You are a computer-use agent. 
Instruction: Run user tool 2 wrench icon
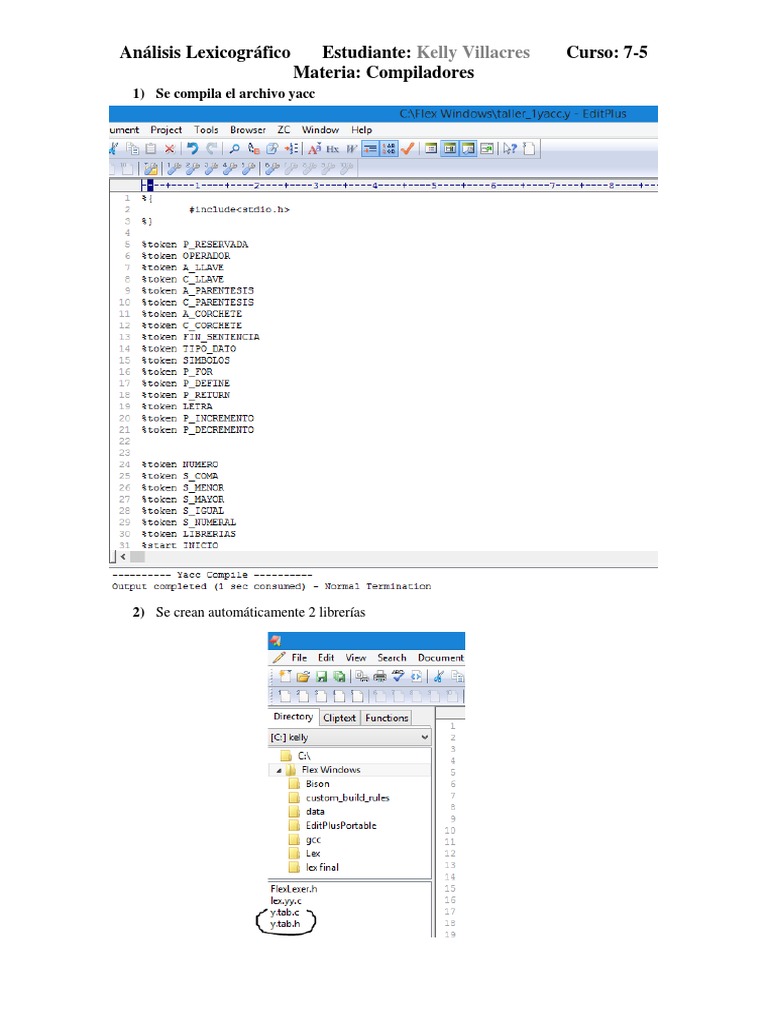tap(192, 169)
